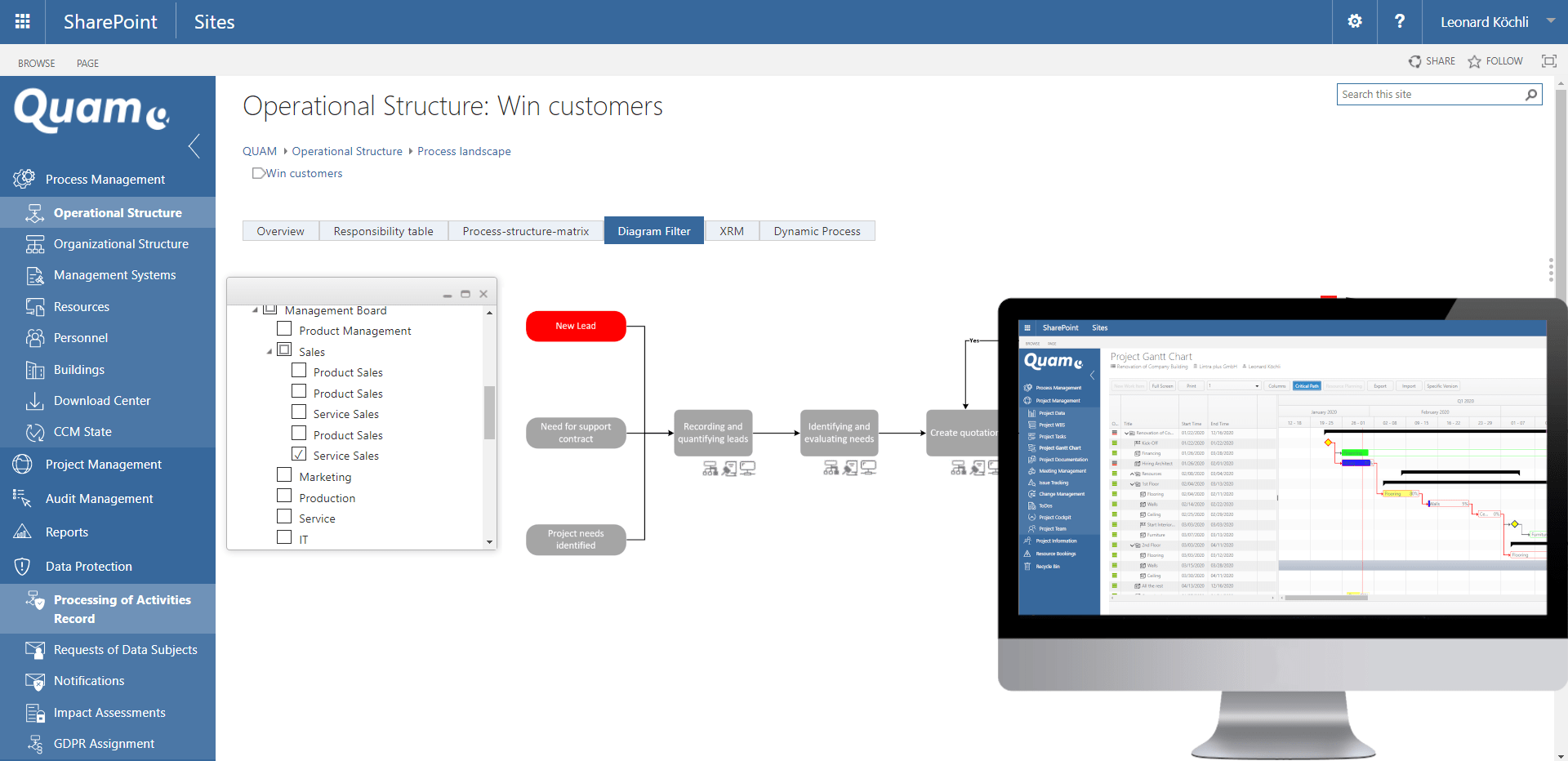Check the Product Management checkbox
This screenshot has height=761, width=1568.
point(284,328)
